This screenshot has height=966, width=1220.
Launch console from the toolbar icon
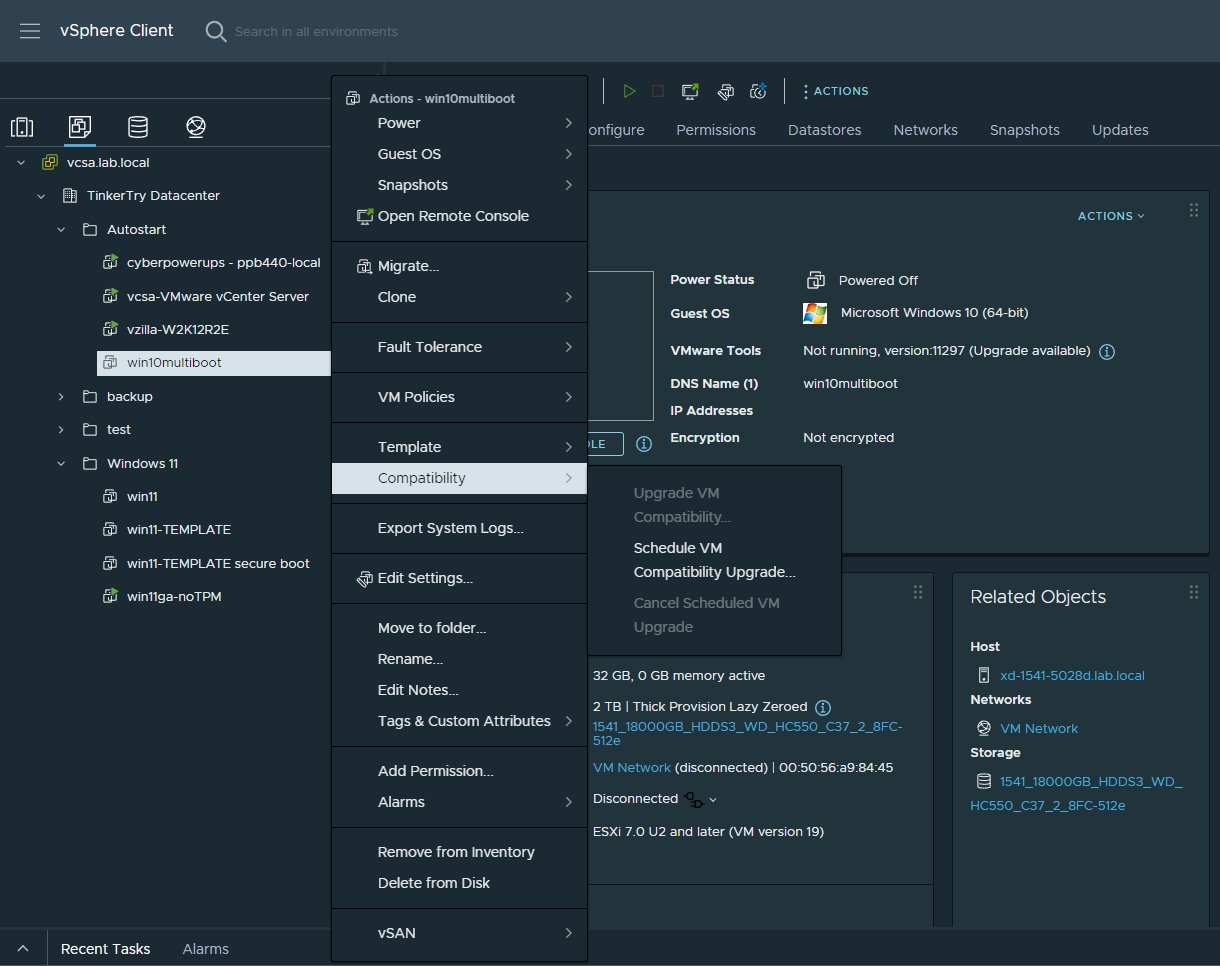(x=690, y=91)
